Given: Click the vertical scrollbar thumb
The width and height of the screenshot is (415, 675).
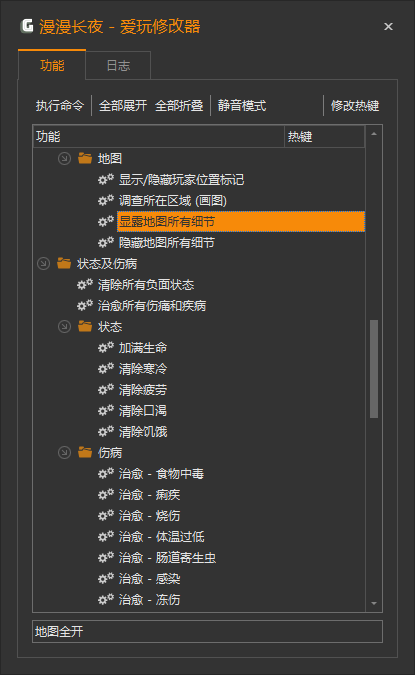Looking at the screenshot, I should (374, 368).
